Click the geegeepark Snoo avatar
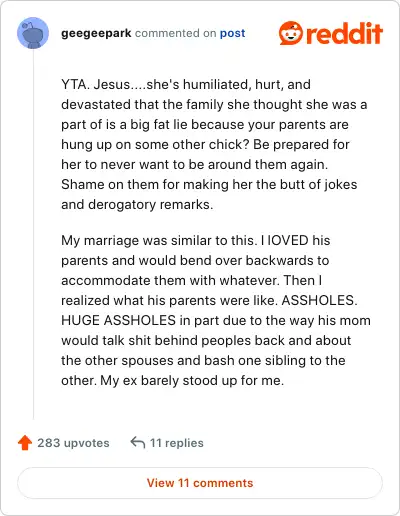The width and height of the screenshot is (400, 516). (x=33, y=33)
